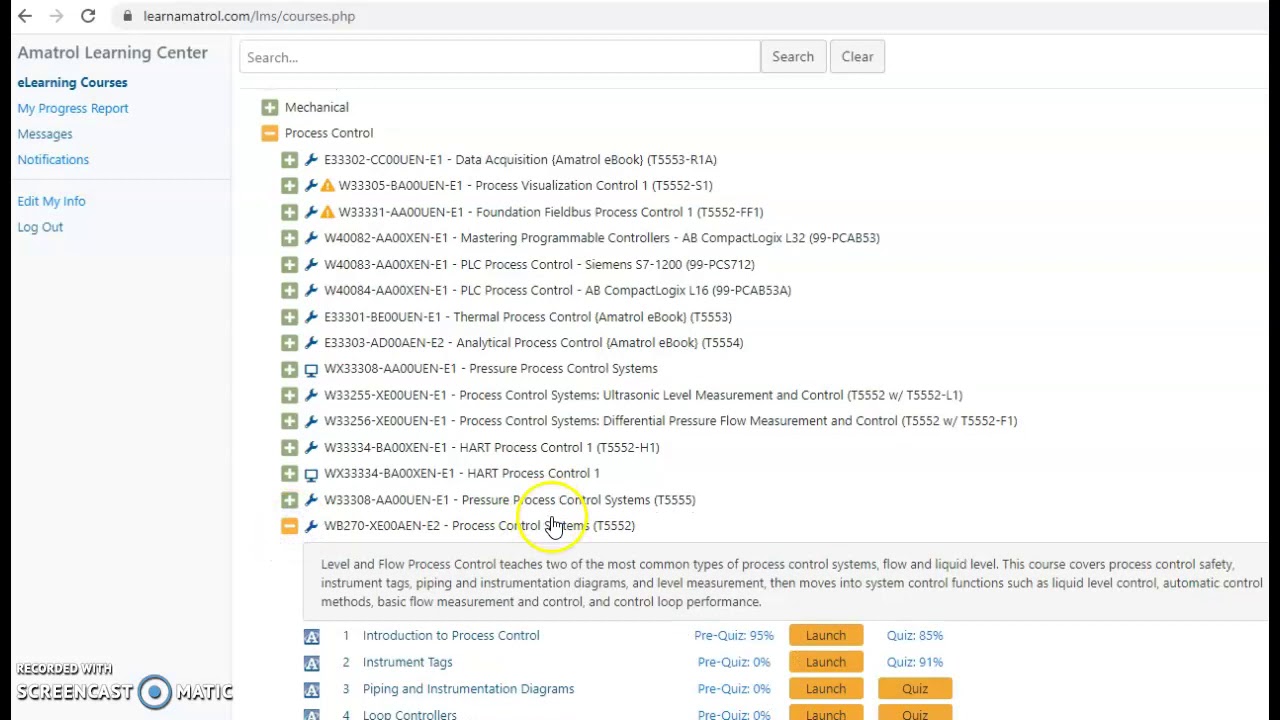
Task: Click wrench icon of W40083 Siemens S7-1200
Action: (x=311, y=264)
